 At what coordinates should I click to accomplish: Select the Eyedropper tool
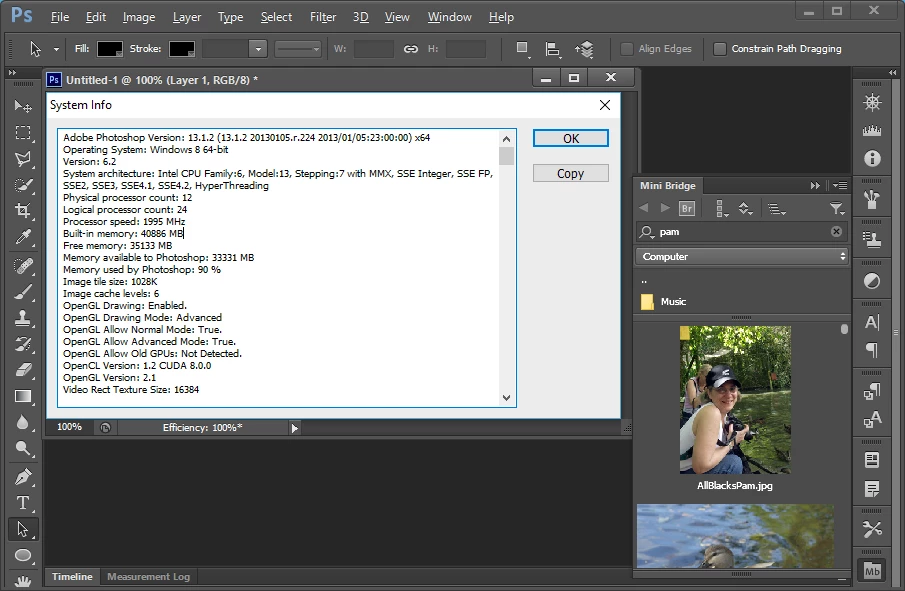click(x=23, y=237)
